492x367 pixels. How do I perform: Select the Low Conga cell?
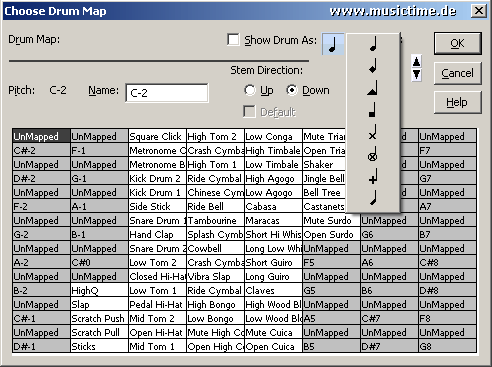pos(273,136)
